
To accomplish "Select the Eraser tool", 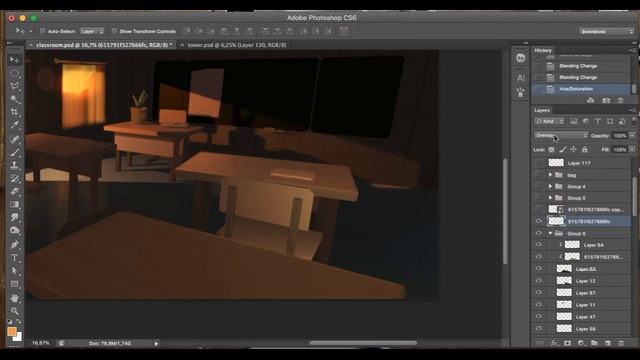I will [14, 191].
